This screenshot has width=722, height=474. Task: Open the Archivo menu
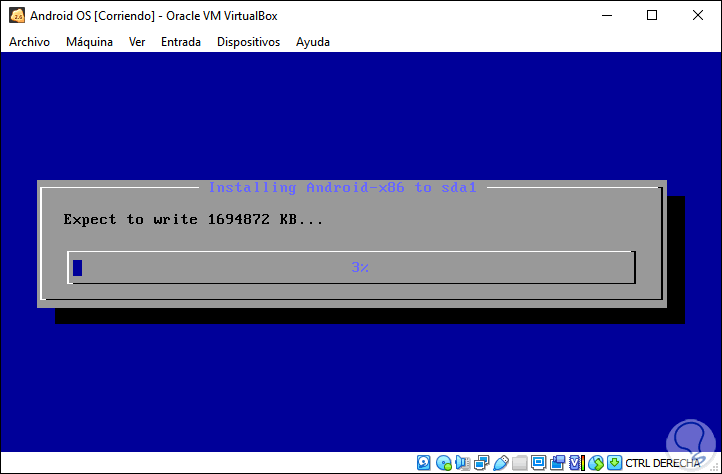(x=29, y=42)
